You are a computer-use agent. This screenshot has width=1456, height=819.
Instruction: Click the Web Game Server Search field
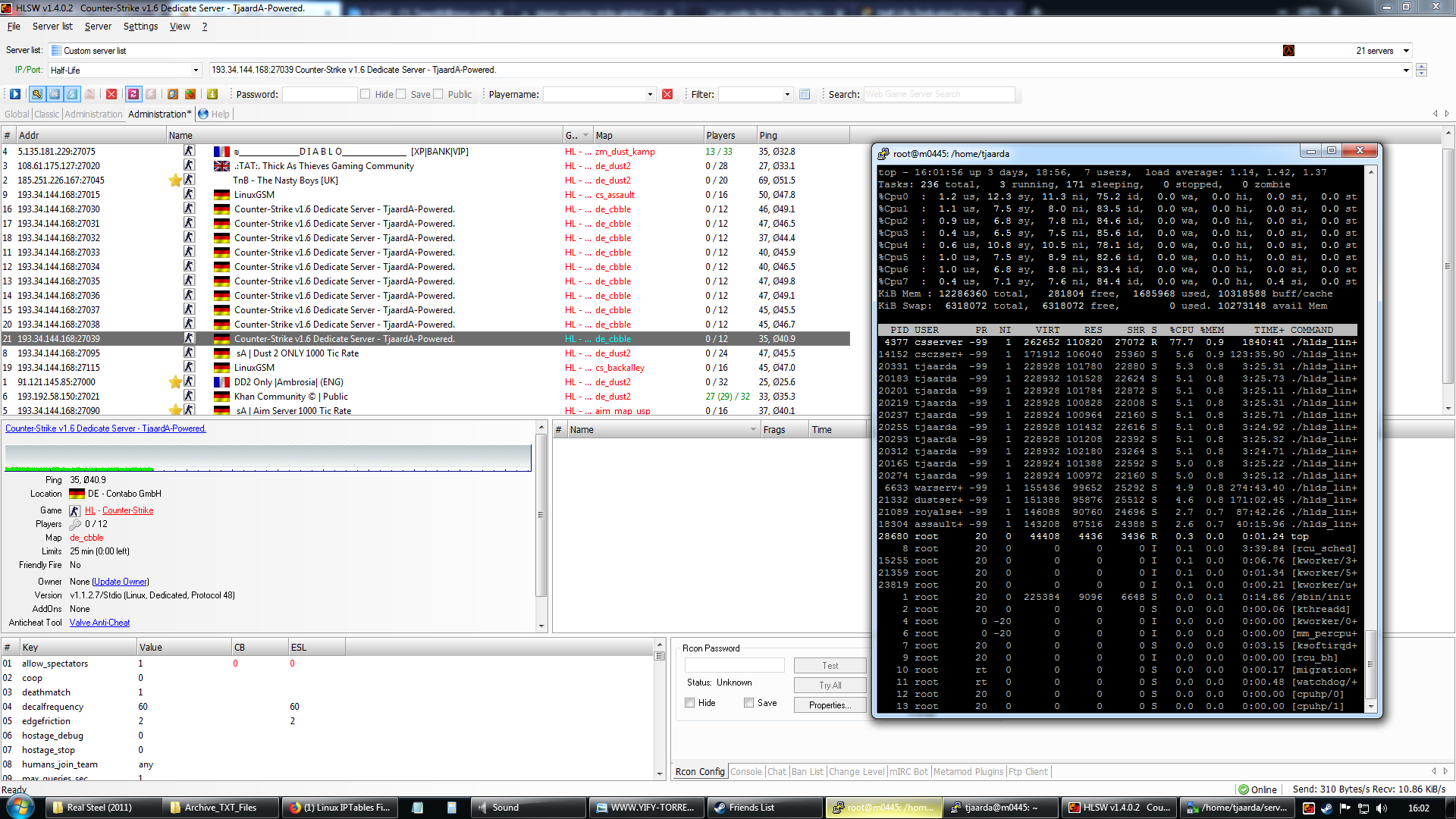coord(939,94)
